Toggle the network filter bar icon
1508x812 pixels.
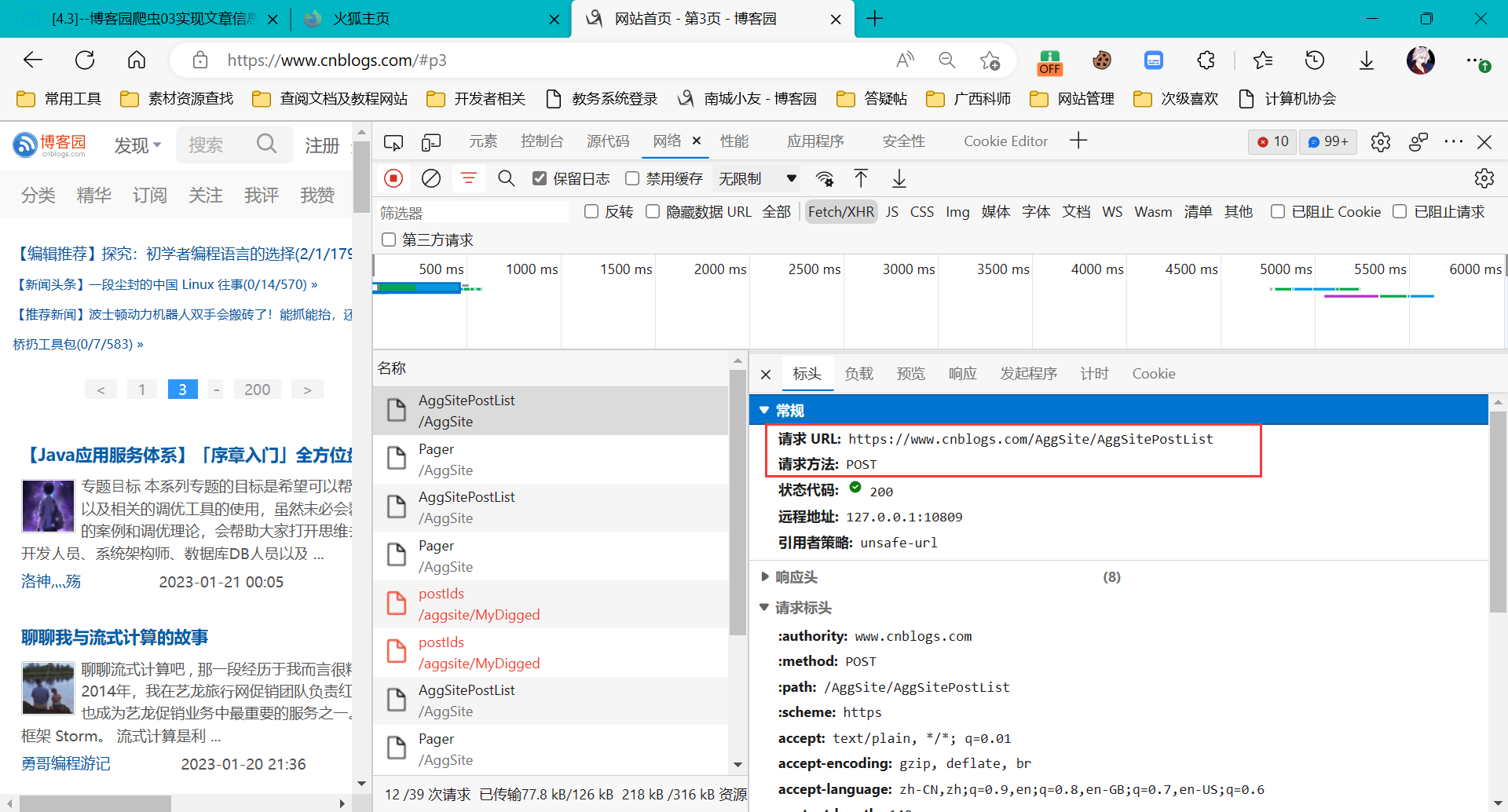469,179
